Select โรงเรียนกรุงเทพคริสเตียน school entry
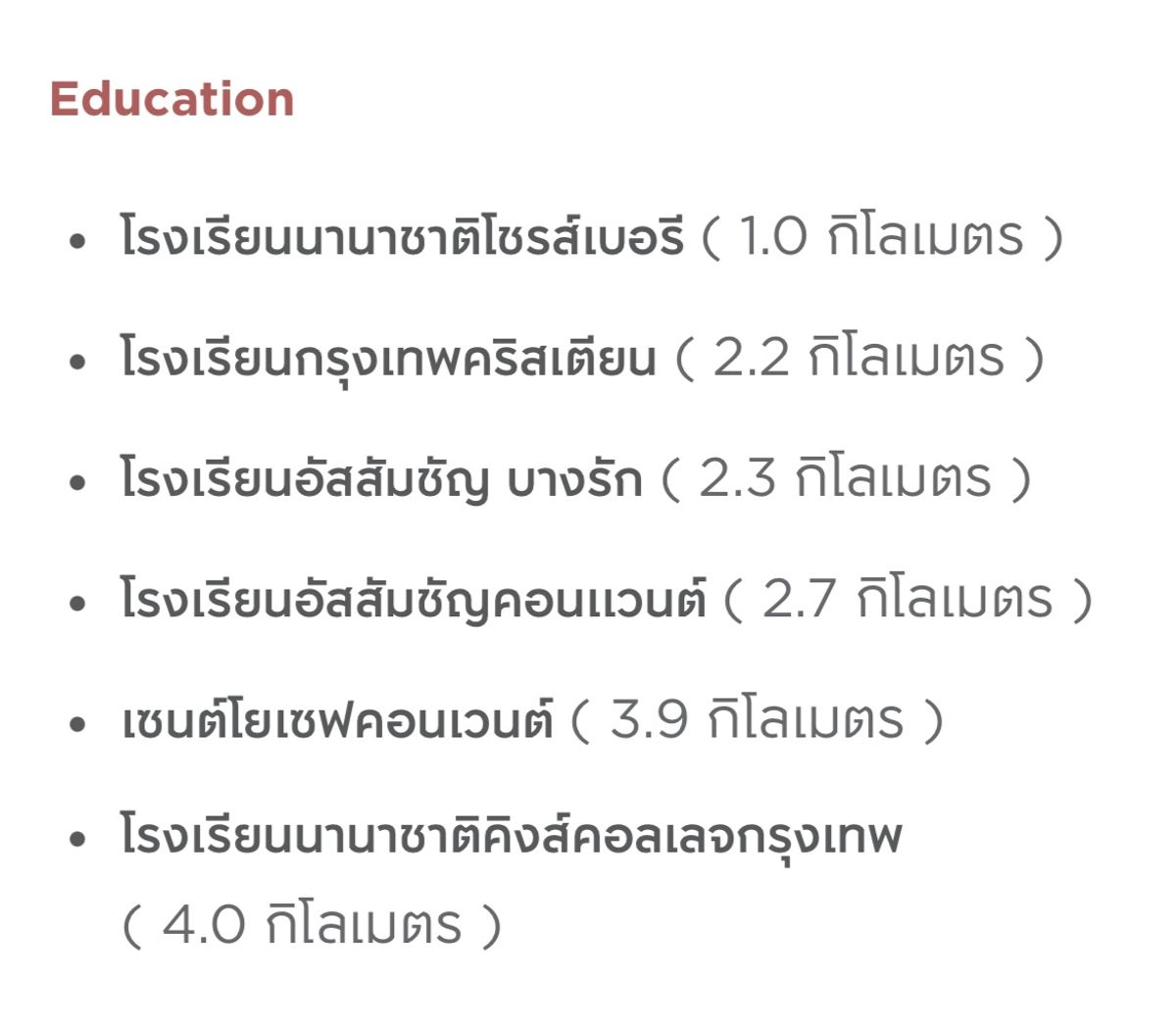1176x1026 pixels. click(x=388, y=358)
